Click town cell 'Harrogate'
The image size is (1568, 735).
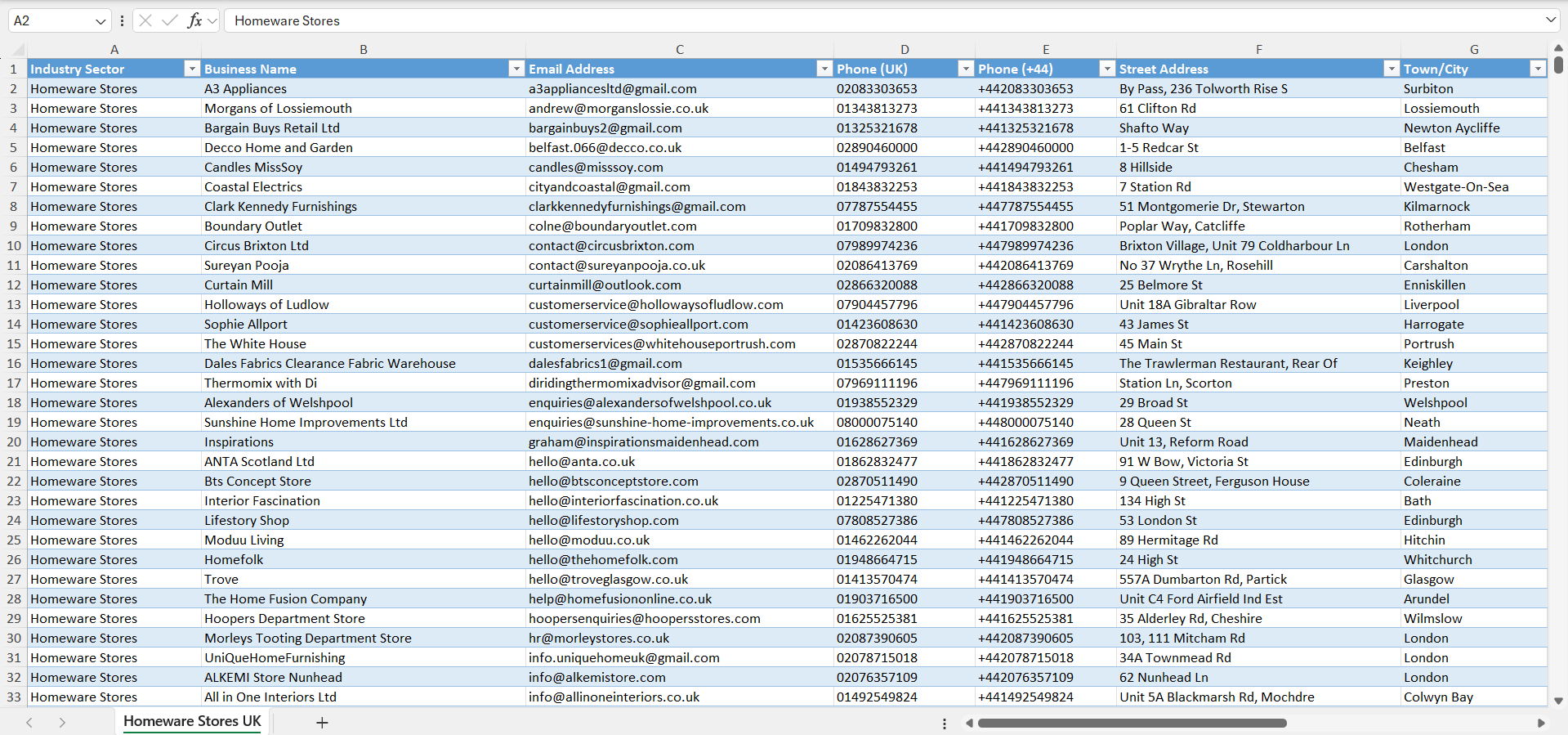1474,324
